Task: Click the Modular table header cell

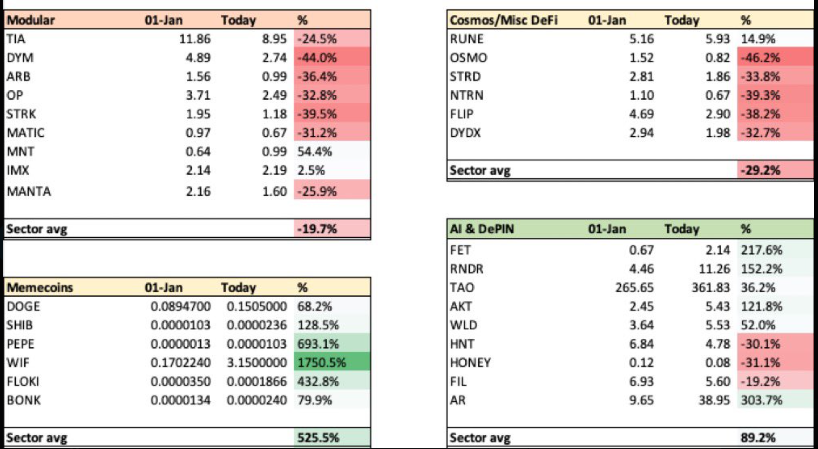Action: pyautogui.click(x=30, y=21)
